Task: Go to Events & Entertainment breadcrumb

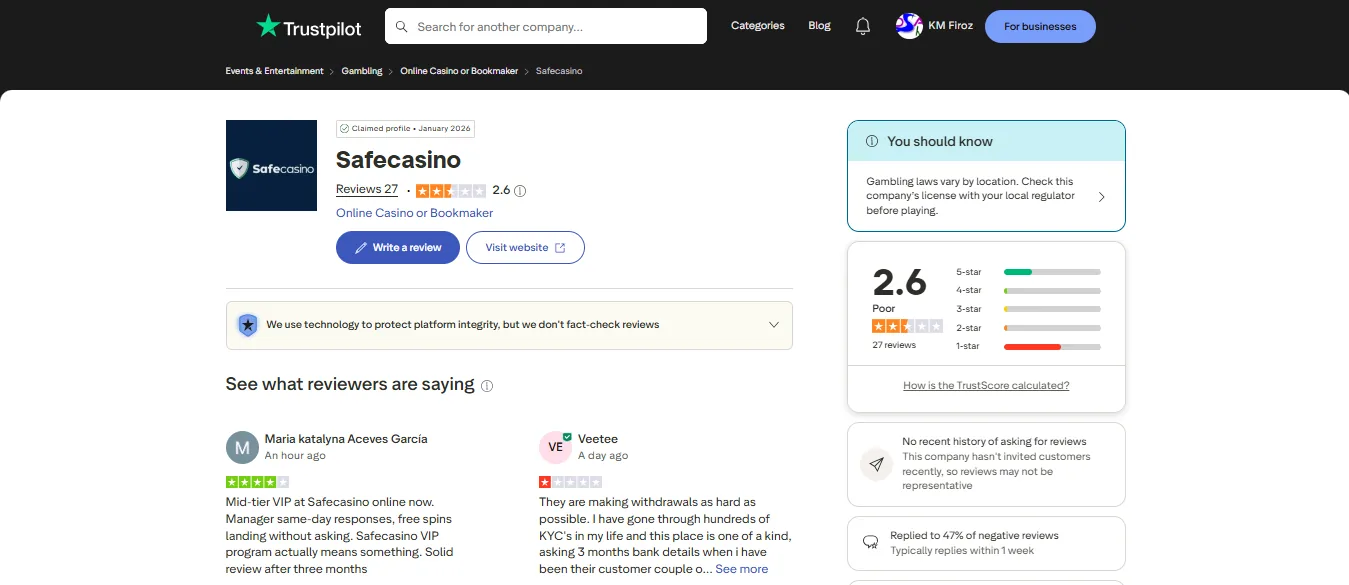Action: pos(274,71)
